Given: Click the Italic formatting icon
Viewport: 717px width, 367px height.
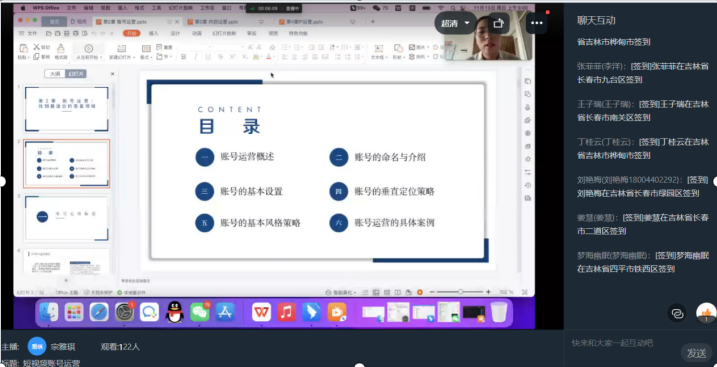Looking at the screenshot, I should (x=196, y=57).
